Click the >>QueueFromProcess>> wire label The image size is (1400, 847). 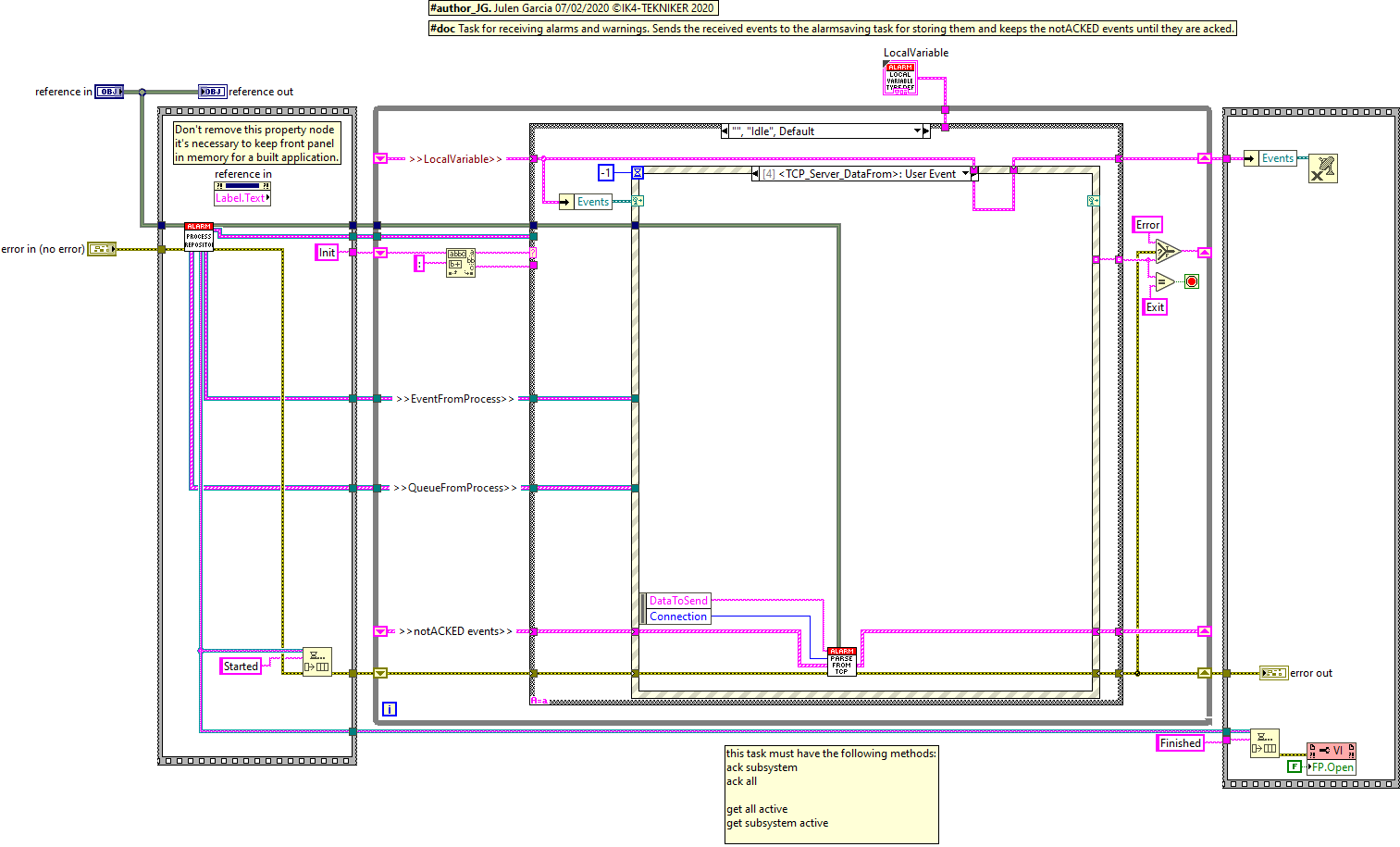(x=455, y=488)
